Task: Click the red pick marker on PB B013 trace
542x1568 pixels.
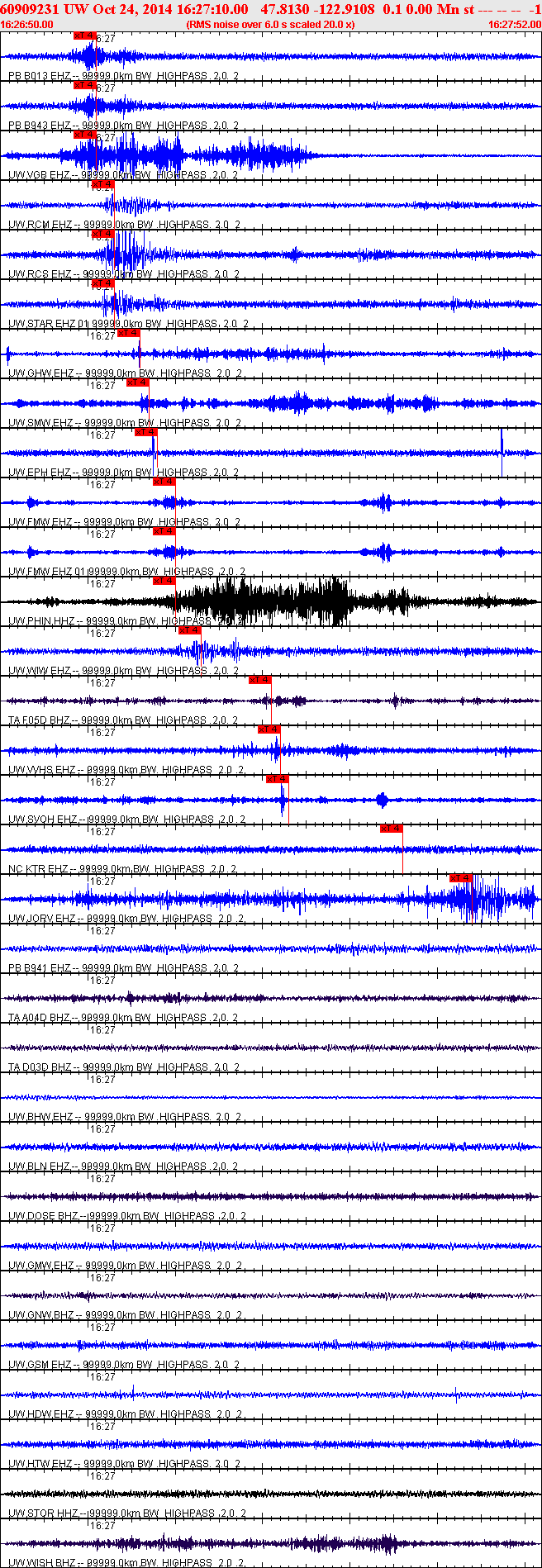Action: click(x=85, y=36)
